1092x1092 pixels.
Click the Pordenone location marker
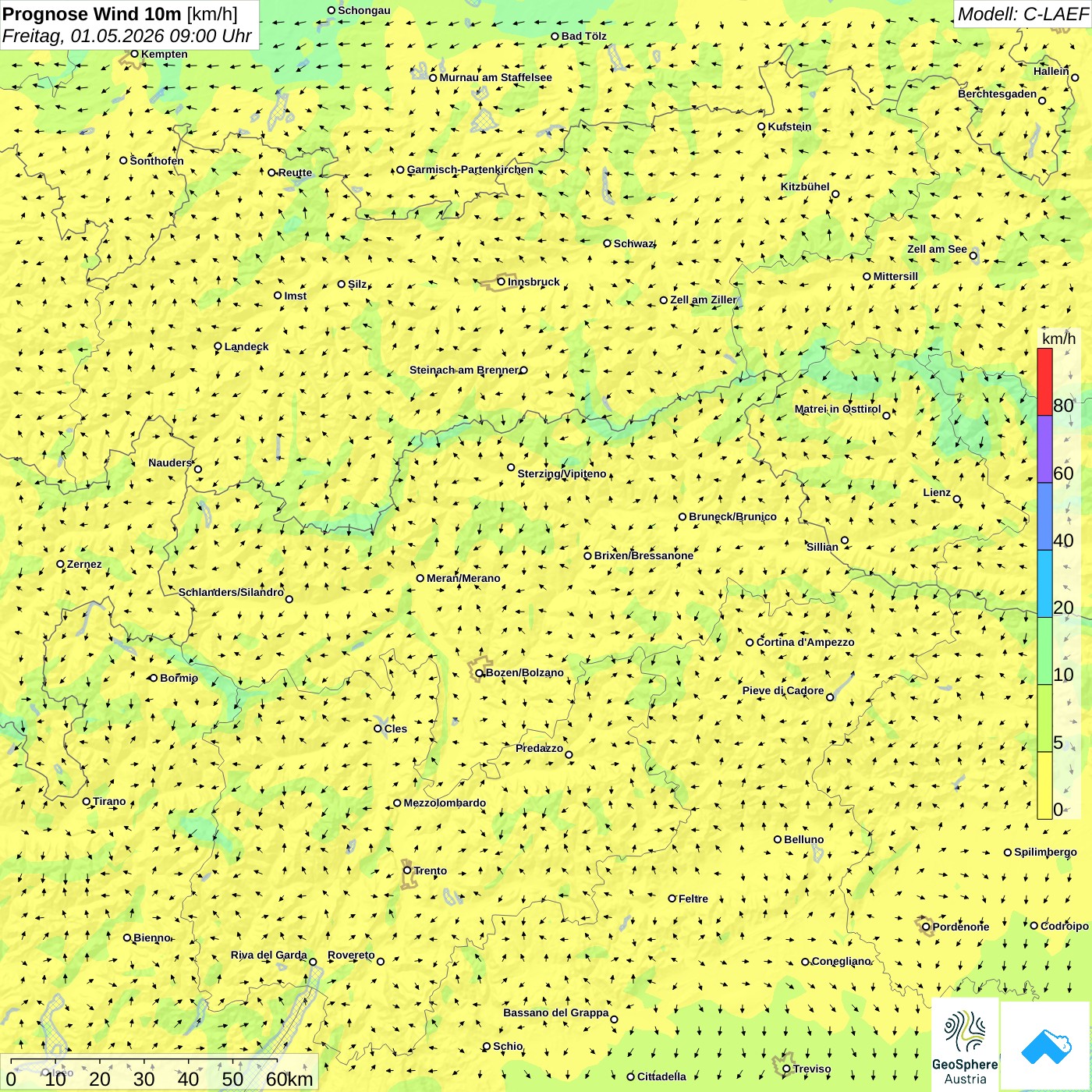coord(926,927)
